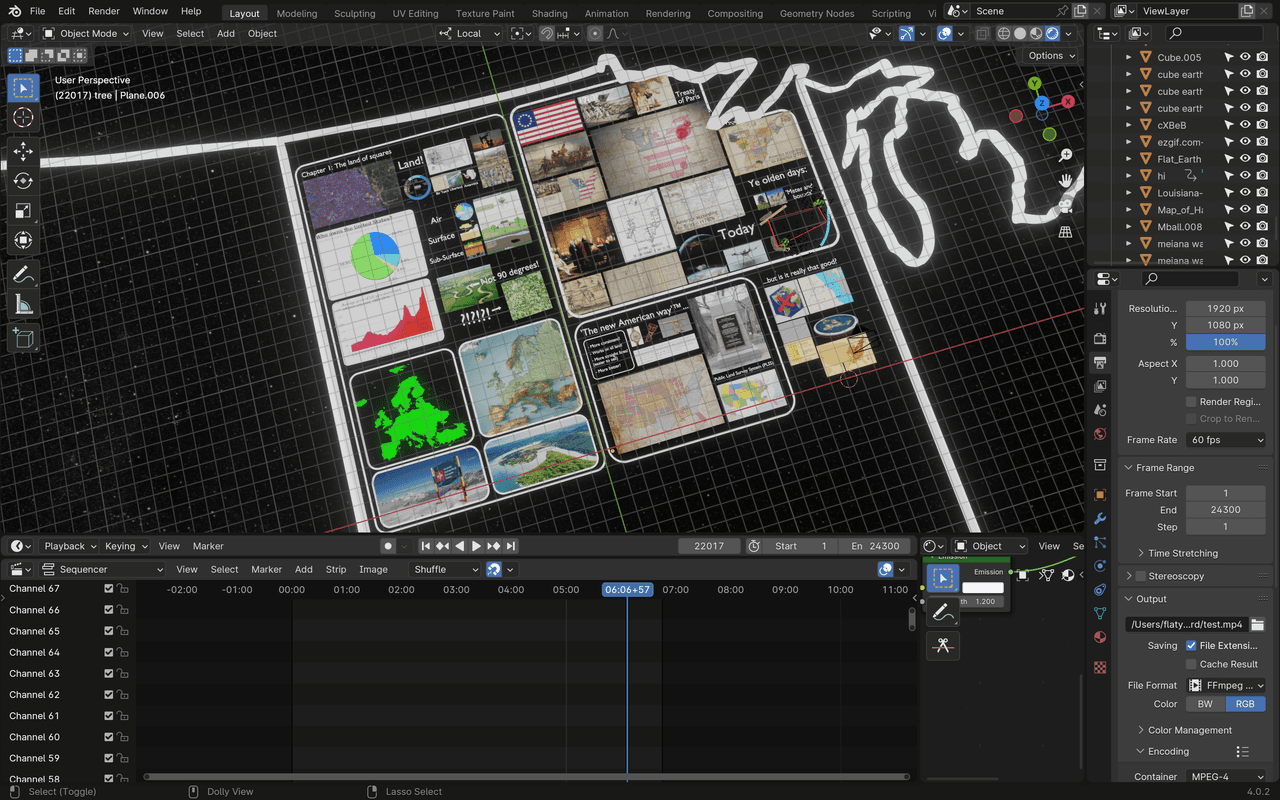Select the Annotate tool in viewport
1280x800 pixels.
[x=22, y=274]
